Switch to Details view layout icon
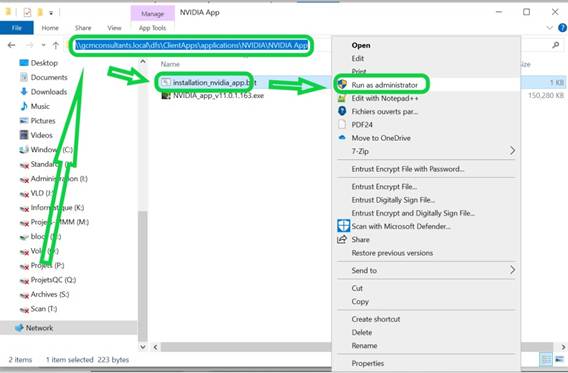The image size is (568, 373). point(546,360)
